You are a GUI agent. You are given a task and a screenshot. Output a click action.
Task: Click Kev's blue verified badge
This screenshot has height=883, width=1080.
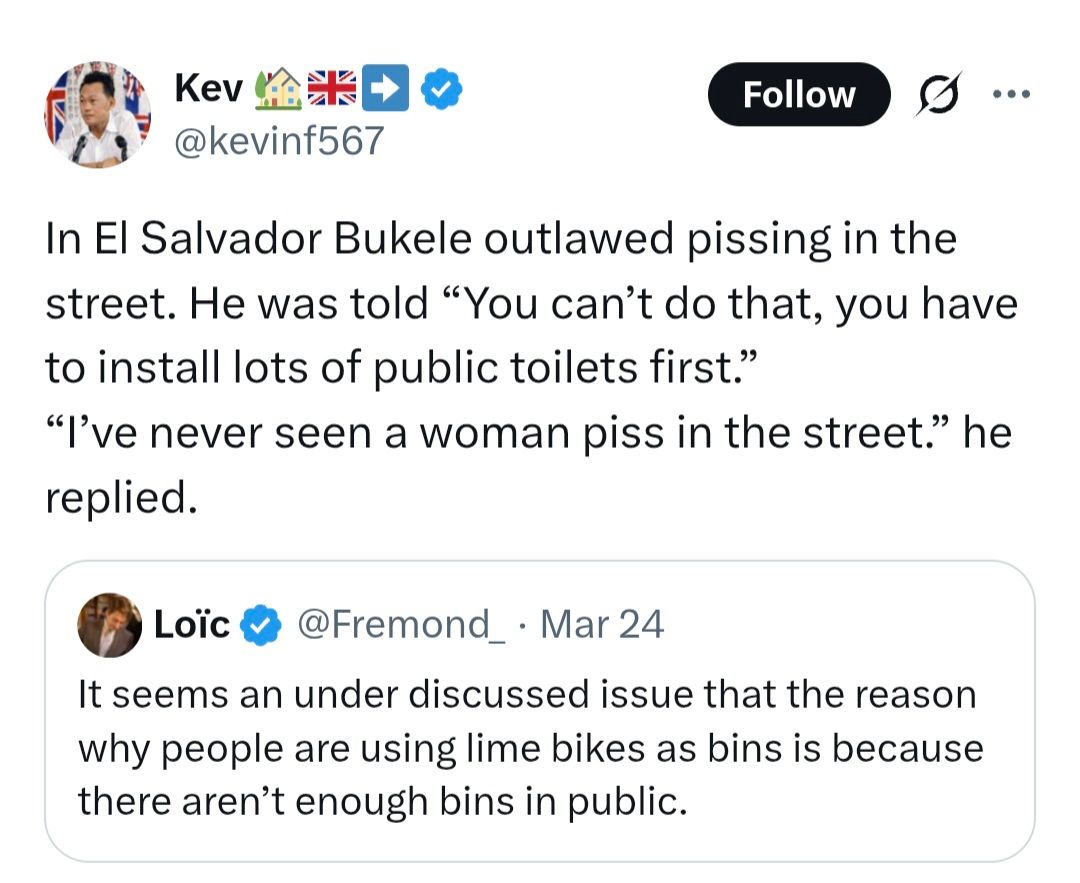pos(441,90)
